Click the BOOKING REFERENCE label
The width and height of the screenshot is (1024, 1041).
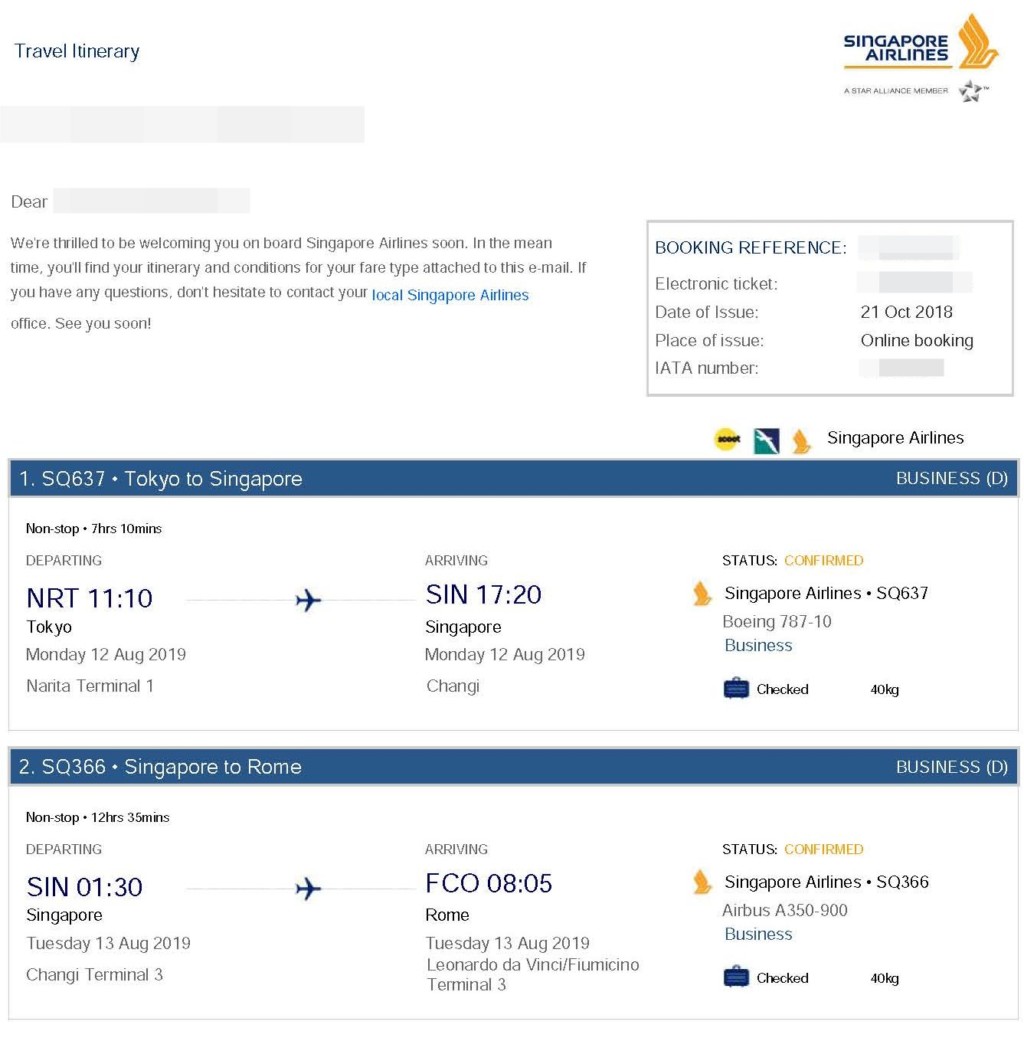point(750,248)
